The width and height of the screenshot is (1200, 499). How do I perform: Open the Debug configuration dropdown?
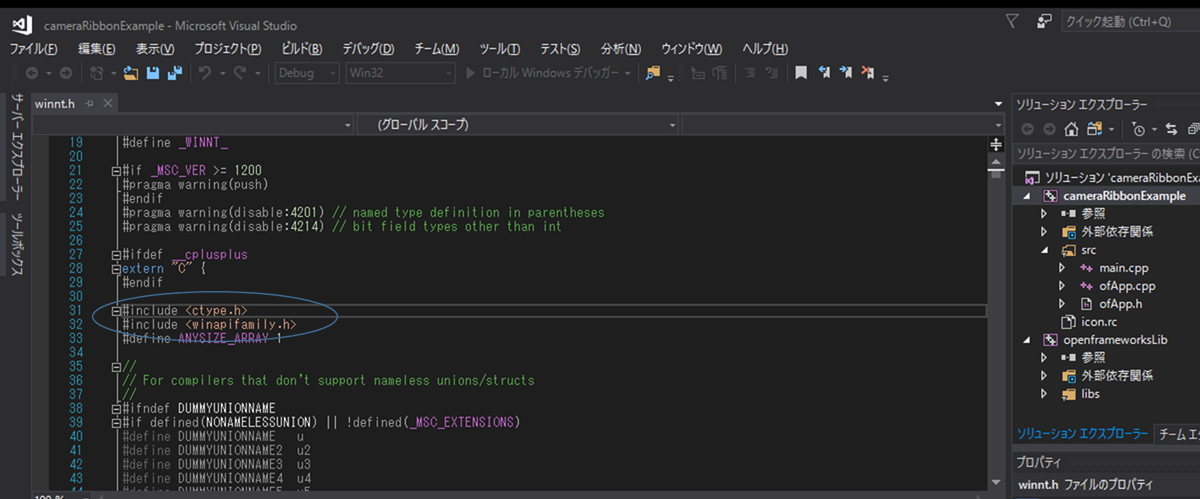point(308,73)
